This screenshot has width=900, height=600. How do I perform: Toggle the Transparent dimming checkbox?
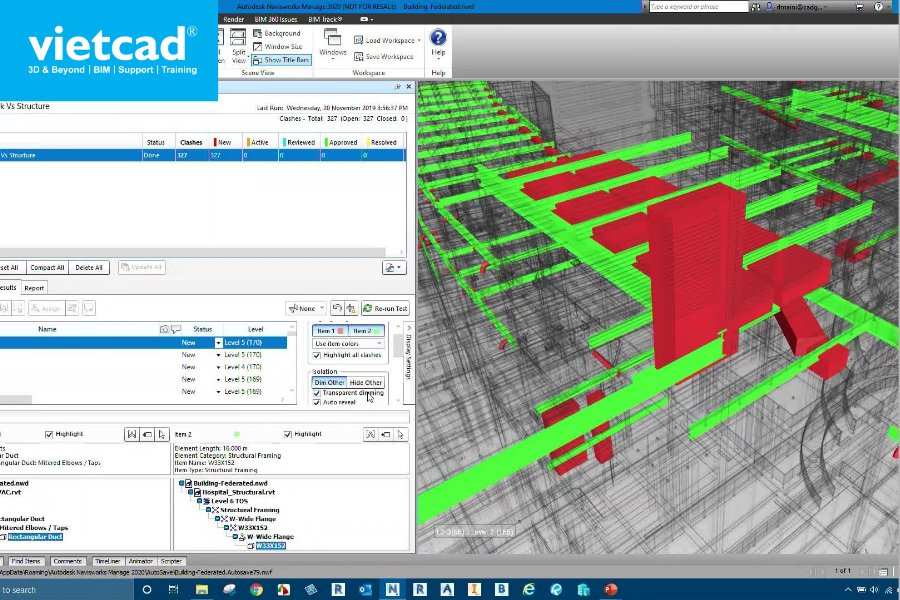[x=317, y=393]
